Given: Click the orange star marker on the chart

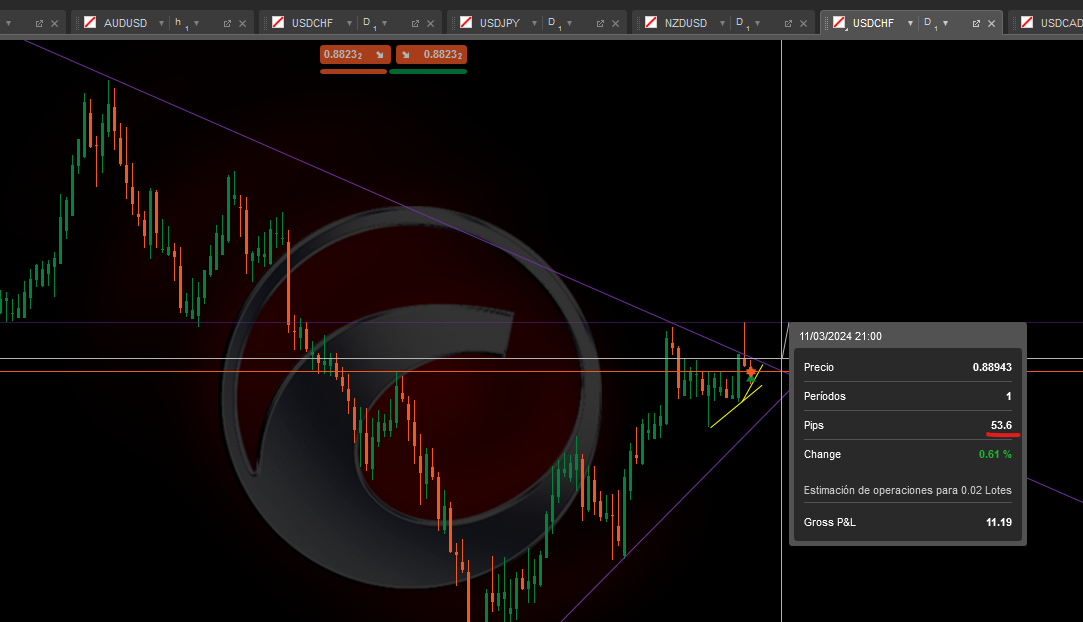Looking at the screenshot, I should [751, 372].
